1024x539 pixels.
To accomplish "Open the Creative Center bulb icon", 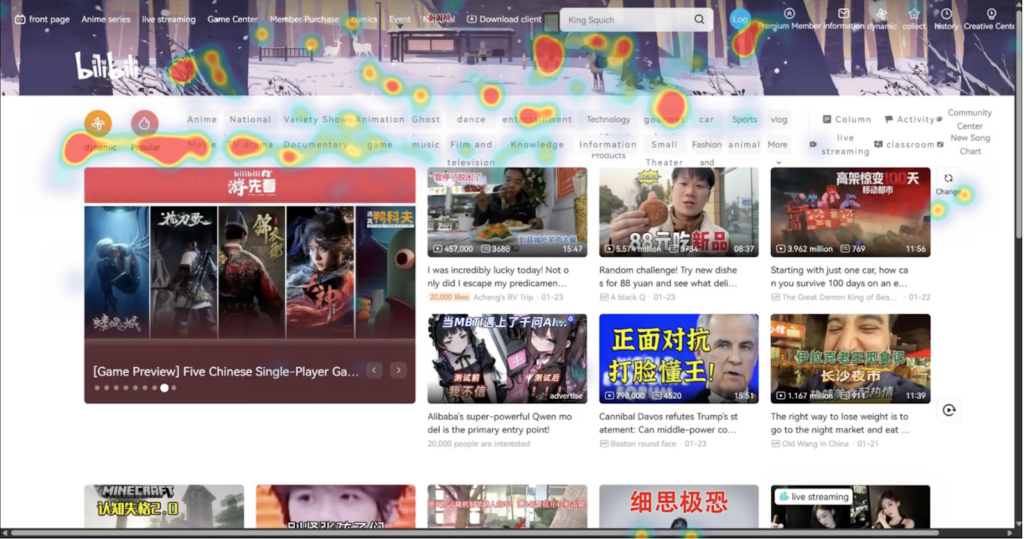I will tap(991, 14).
